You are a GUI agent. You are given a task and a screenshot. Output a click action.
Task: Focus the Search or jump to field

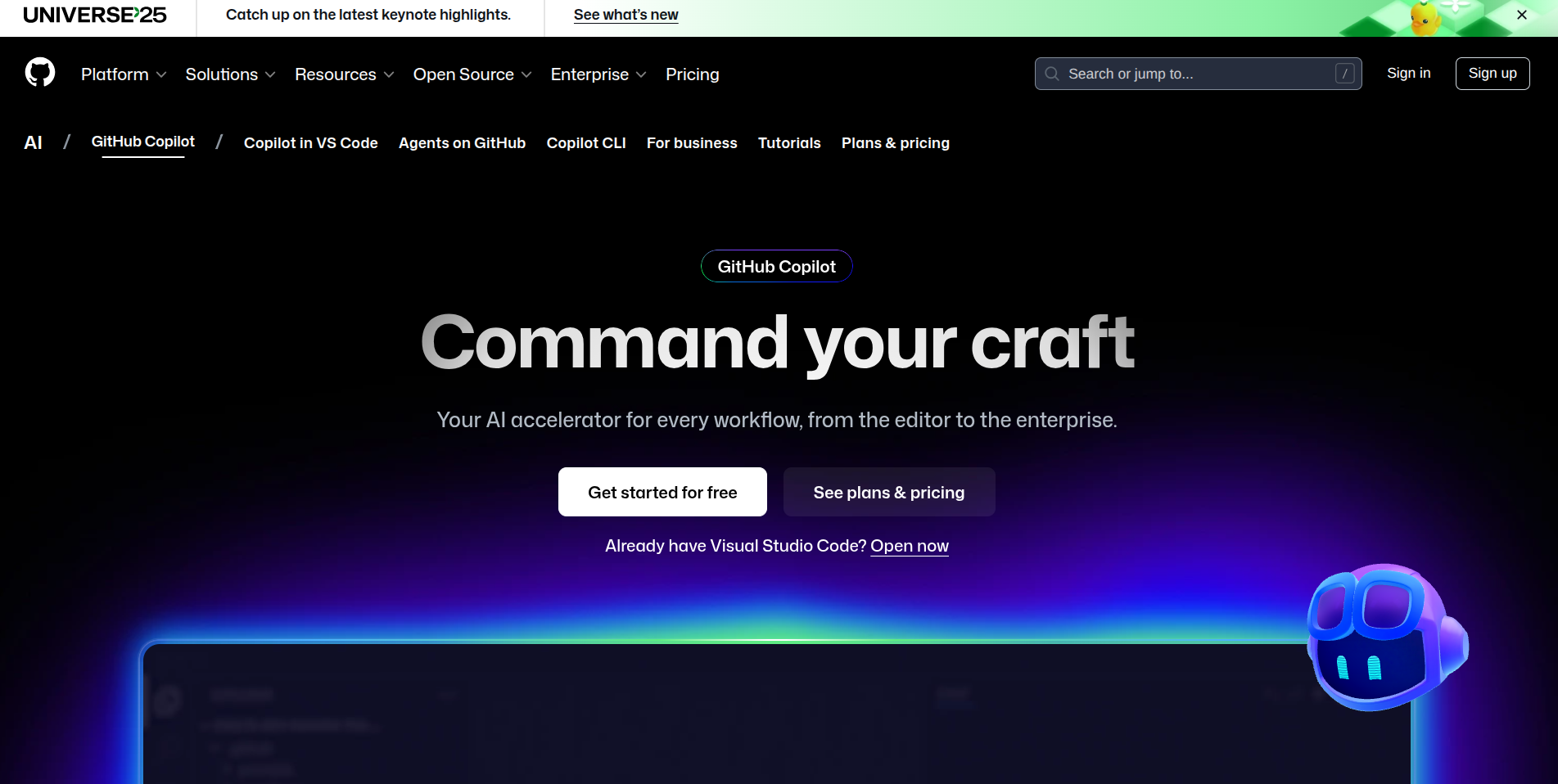1195,74
